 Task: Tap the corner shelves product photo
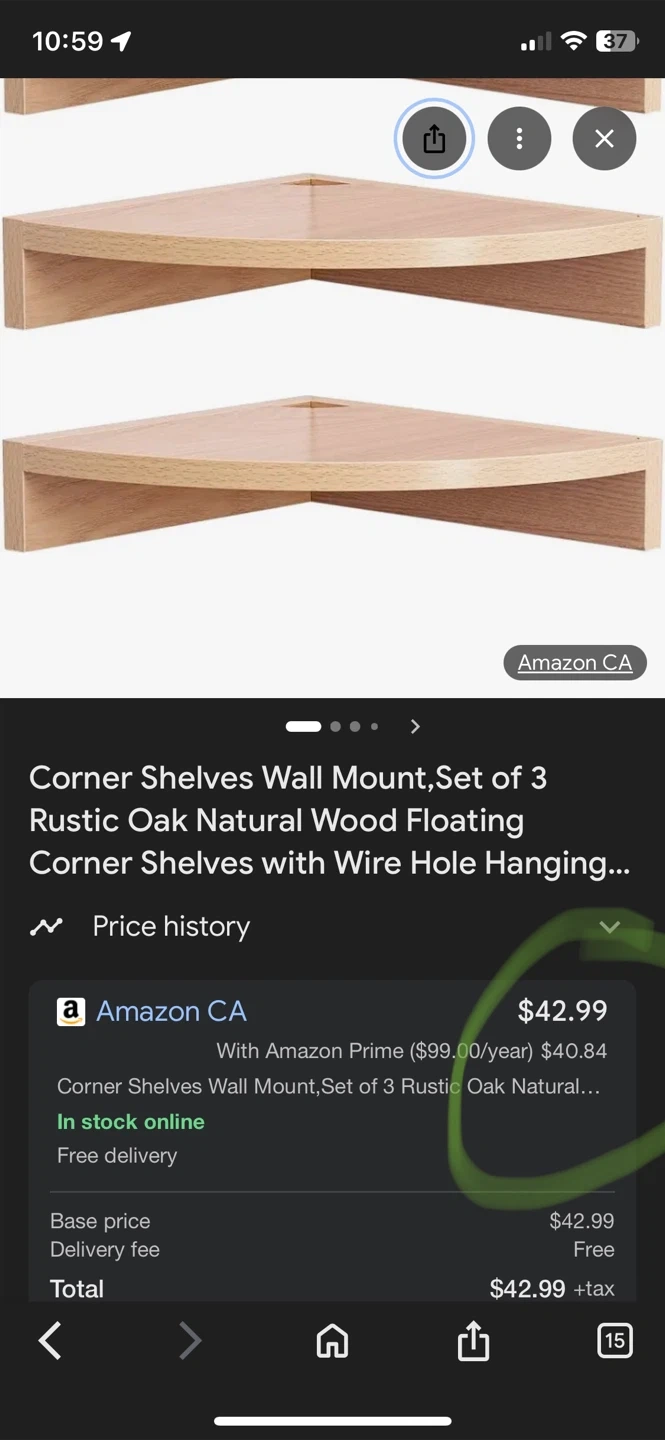coord(330,400)
